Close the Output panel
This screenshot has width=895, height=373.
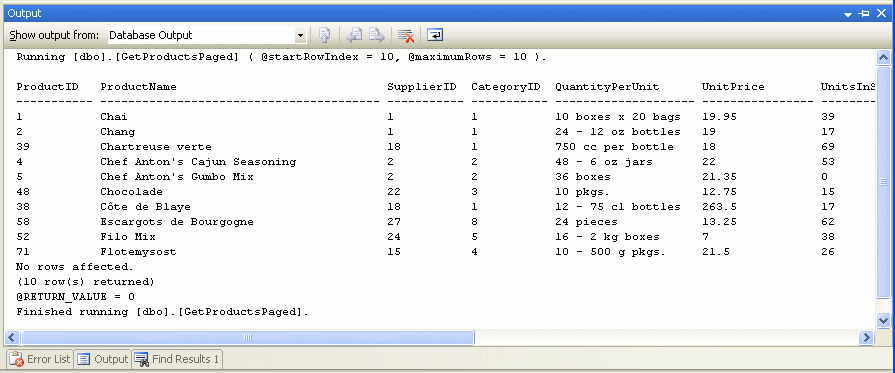point(881,13)
